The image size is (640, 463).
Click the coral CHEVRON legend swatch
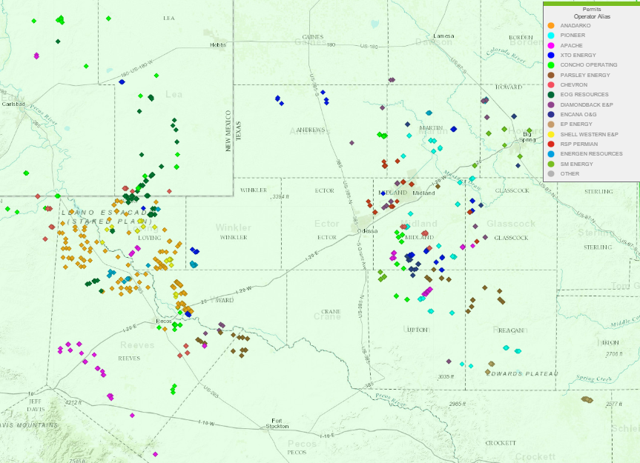[551, 85]
